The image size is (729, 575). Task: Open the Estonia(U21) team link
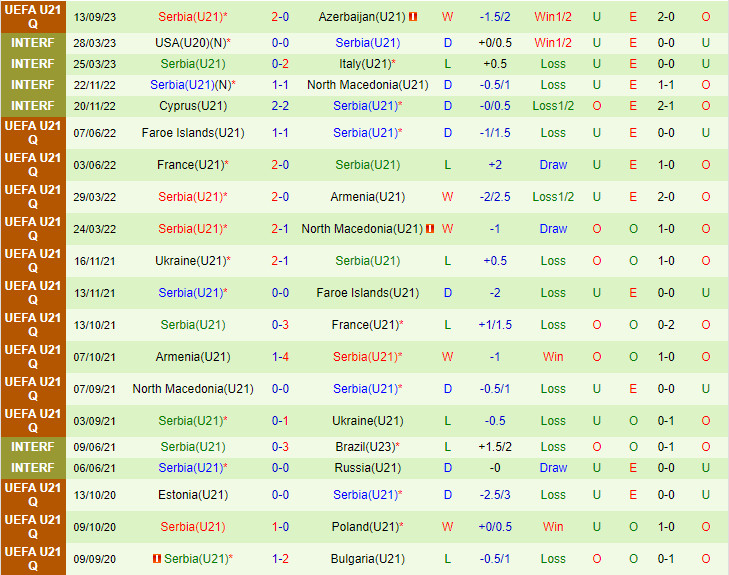click(192, 495)
